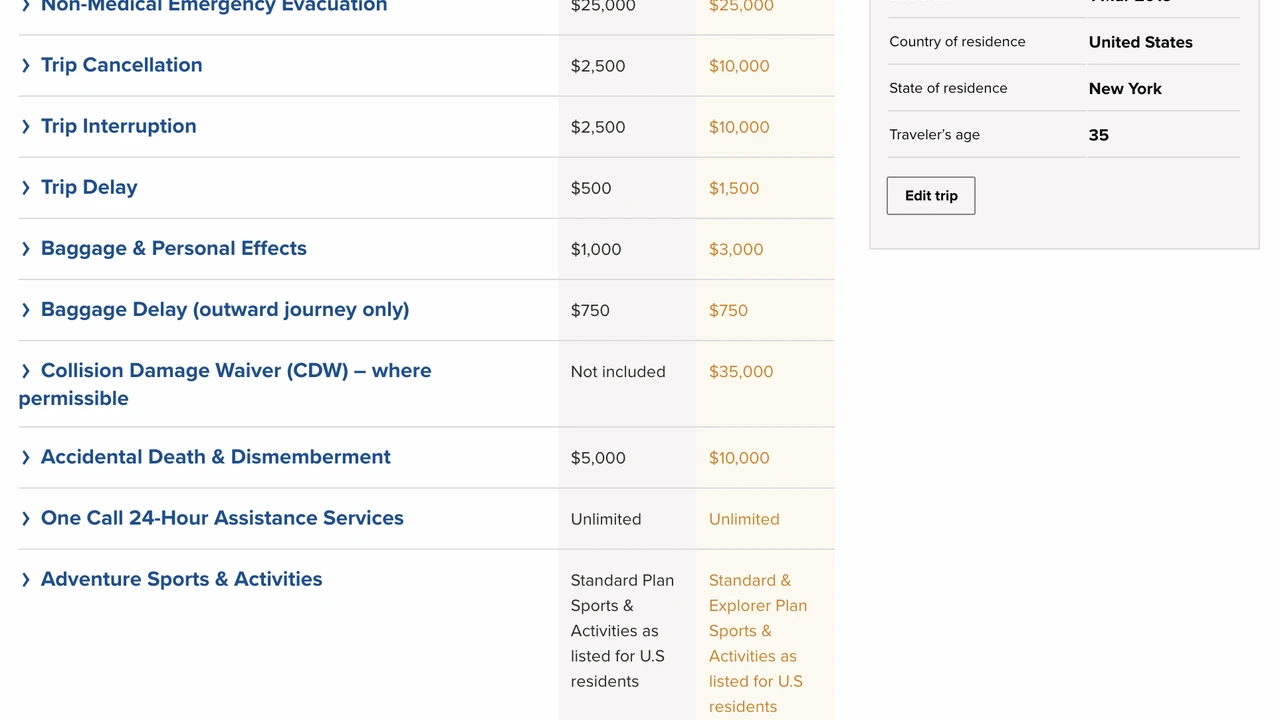This screenshot has width=1280, height=720.
Task: Click Accidental Death & Dismemberment title
Action: point(215,457)
